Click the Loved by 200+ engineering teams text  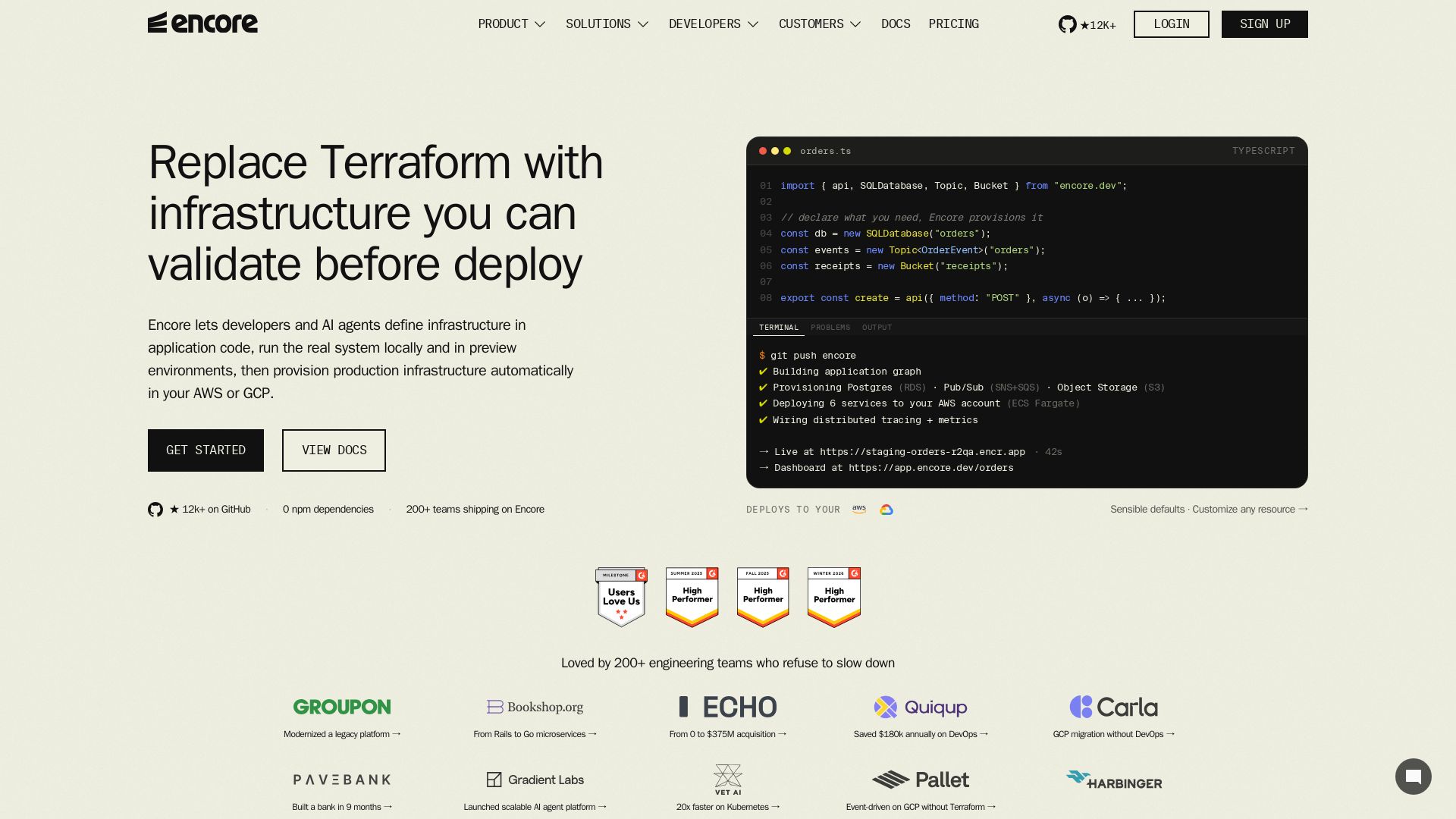tap(728, 663)
